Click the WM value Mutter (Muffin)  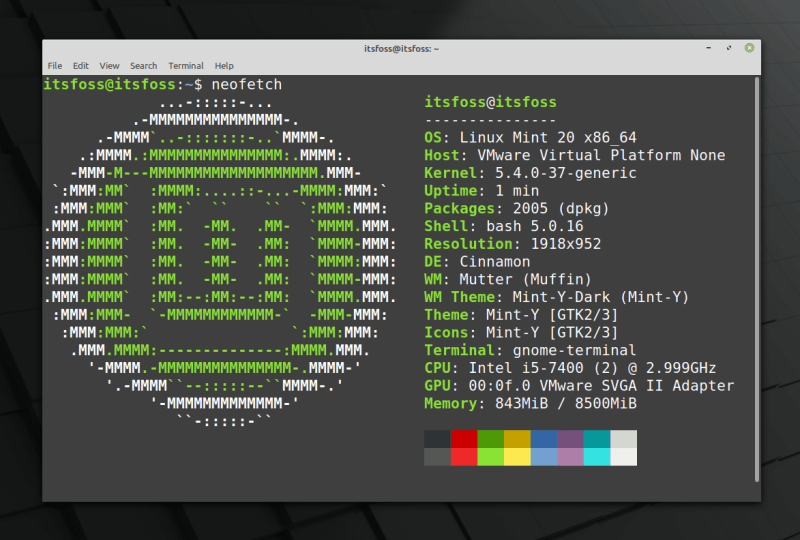[x=526, y=279]
